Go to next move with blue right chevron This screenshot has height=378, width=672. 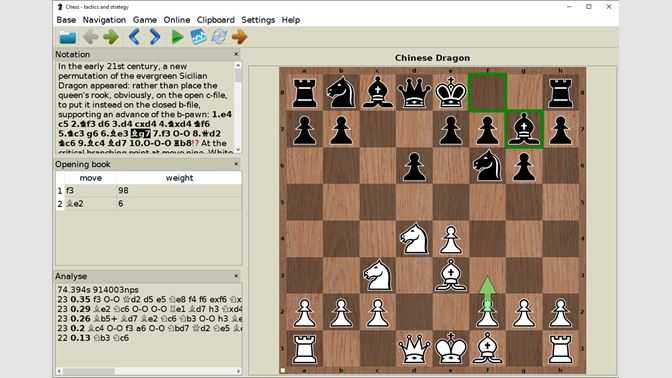(155, 37)
